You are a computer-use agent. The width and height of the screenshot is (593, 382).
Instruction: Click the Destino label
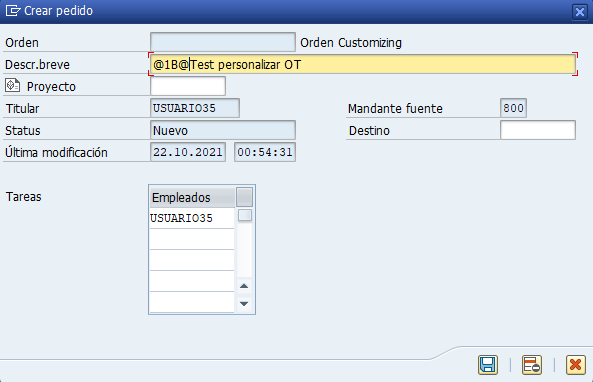click(x=369, y=130)
